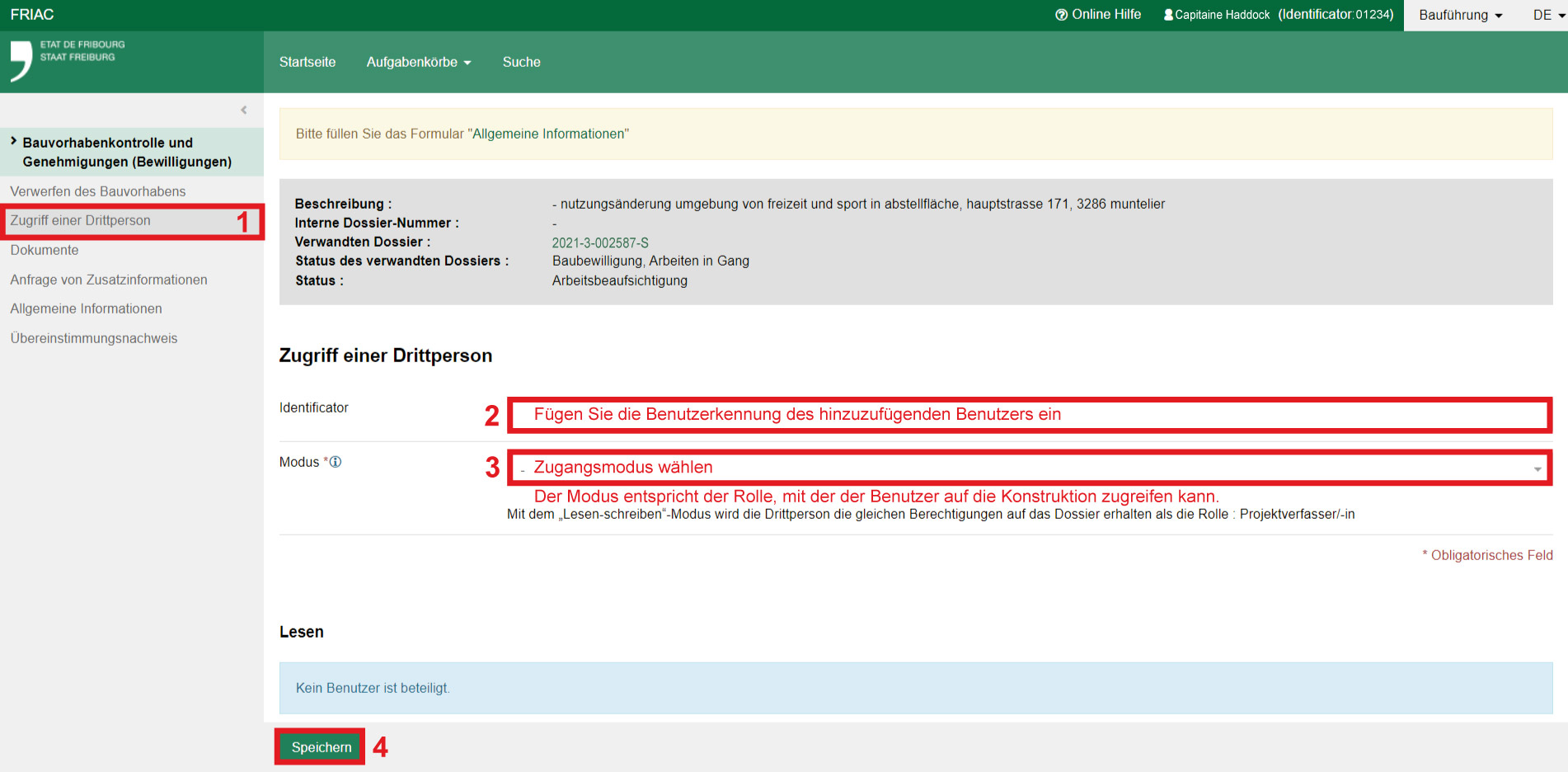Expand the Aufgabenkörbe dropdown menu
This screenshot has width=1568, height=772.
click(x=418, y=63)
